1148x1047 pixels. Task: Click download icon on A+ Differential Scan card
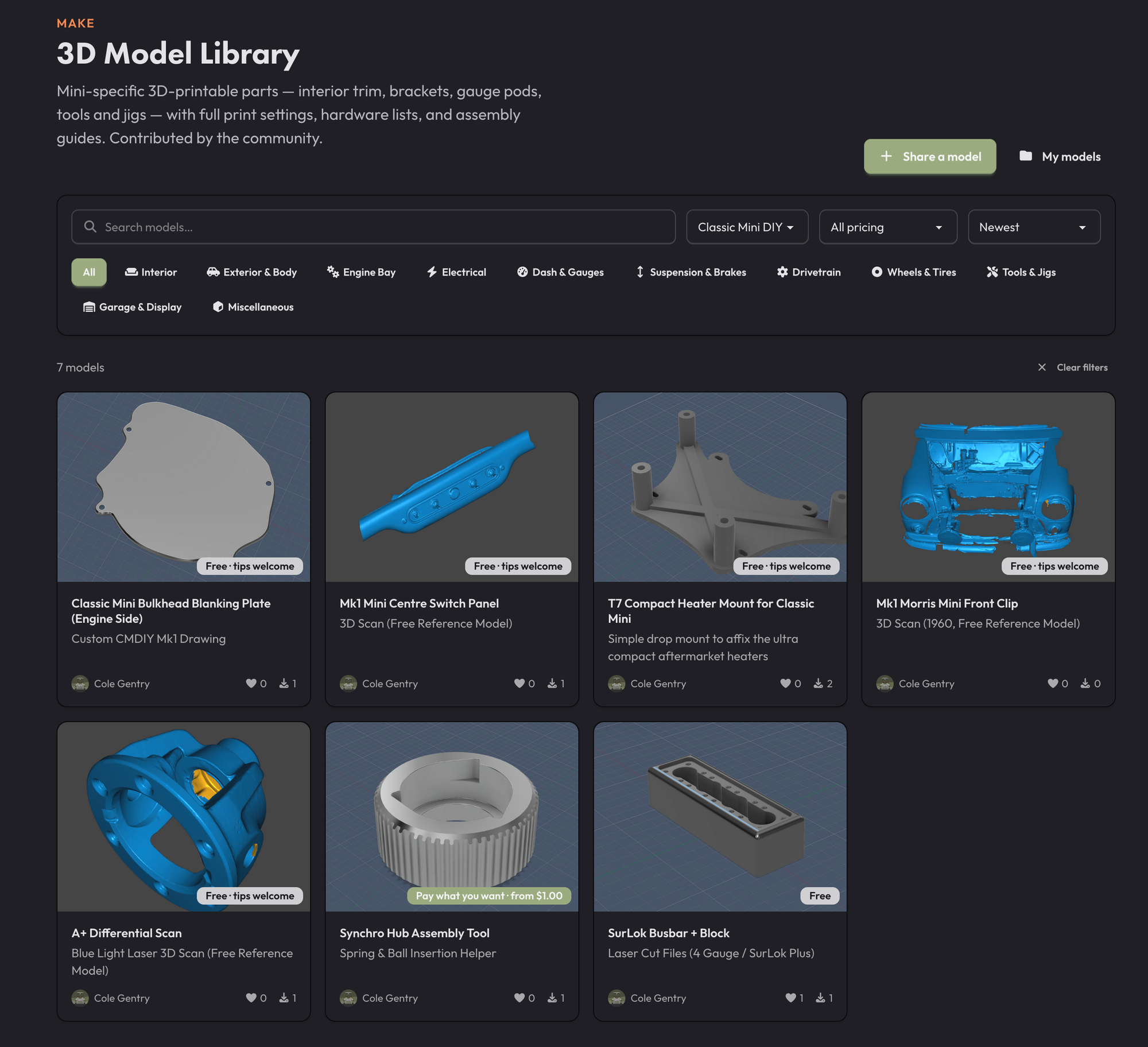point(284,998)
